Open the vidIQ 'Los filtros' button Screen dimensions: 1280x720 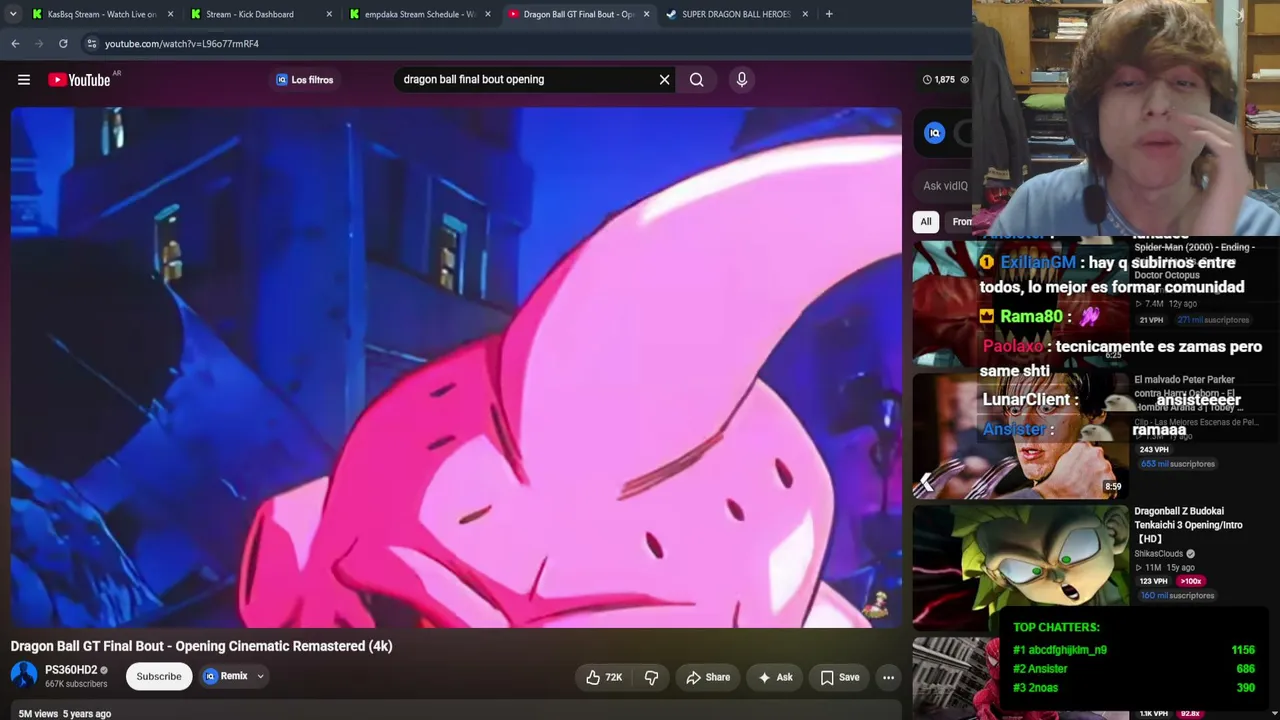[304, 80]
